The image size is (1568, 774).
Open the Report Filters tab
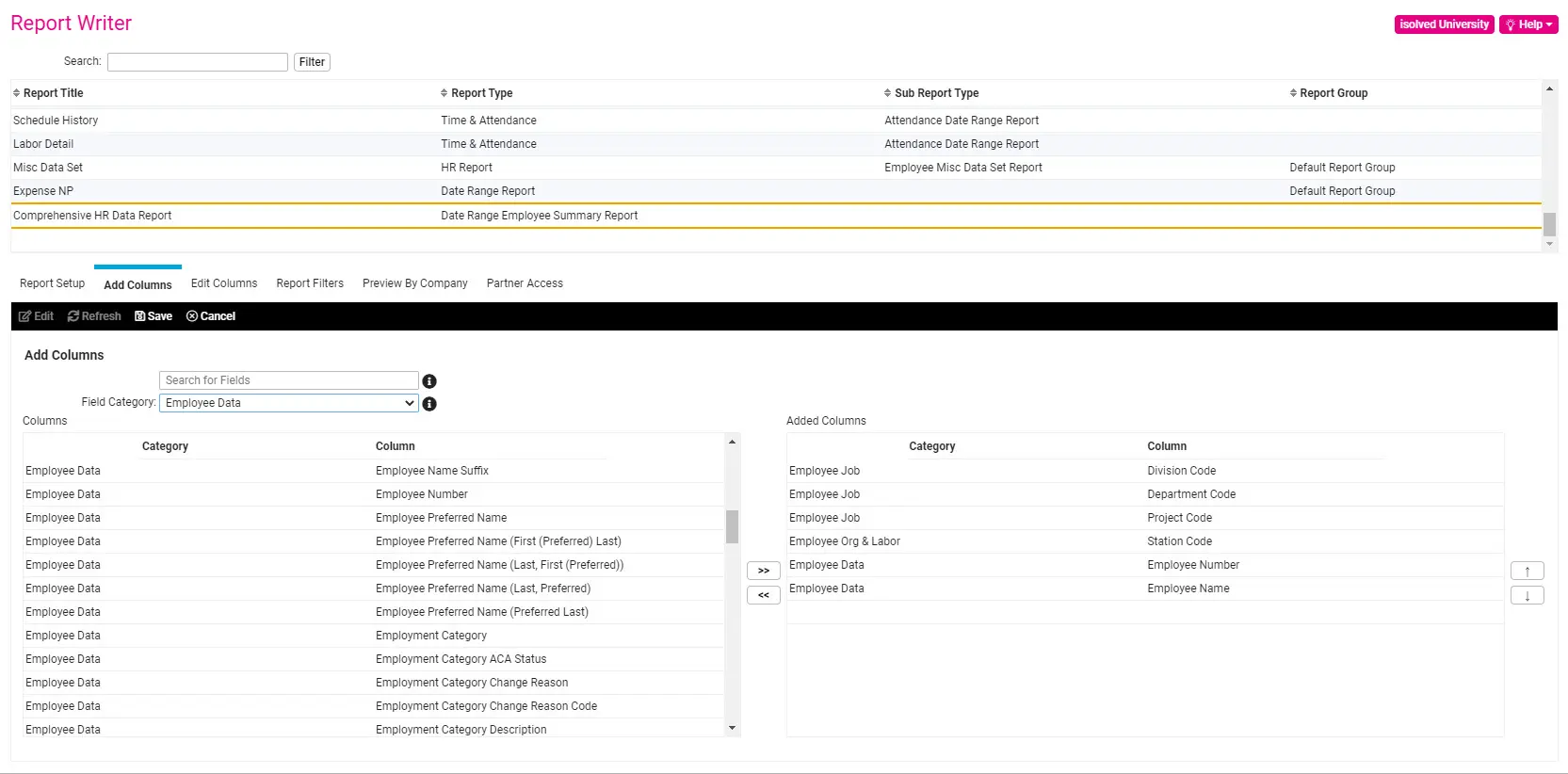pyautogui.click(x=310, y=283)
